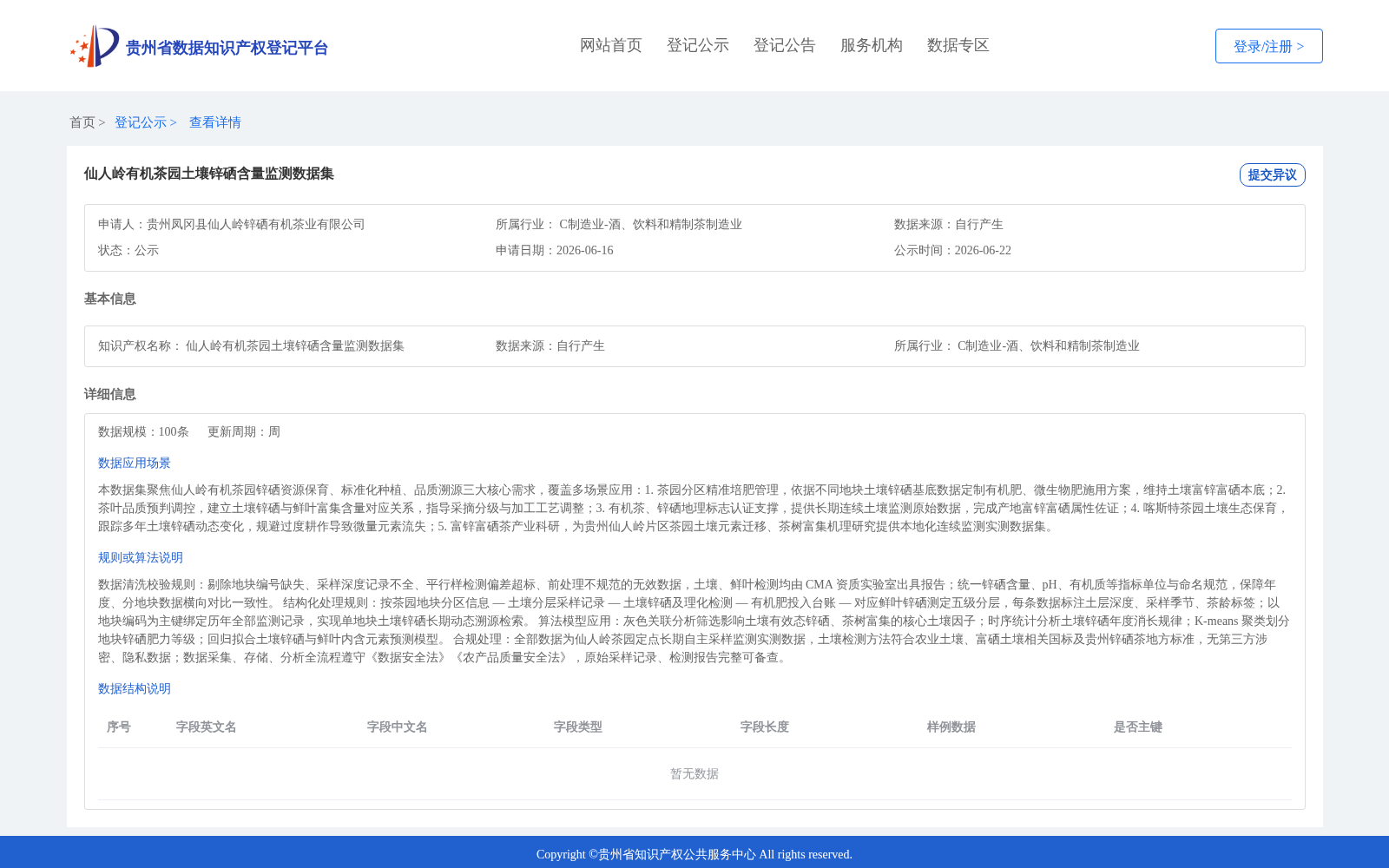Click the 提交异议 button
This screenshot has width=1389, height=868.
click(x=1272, y=174)
